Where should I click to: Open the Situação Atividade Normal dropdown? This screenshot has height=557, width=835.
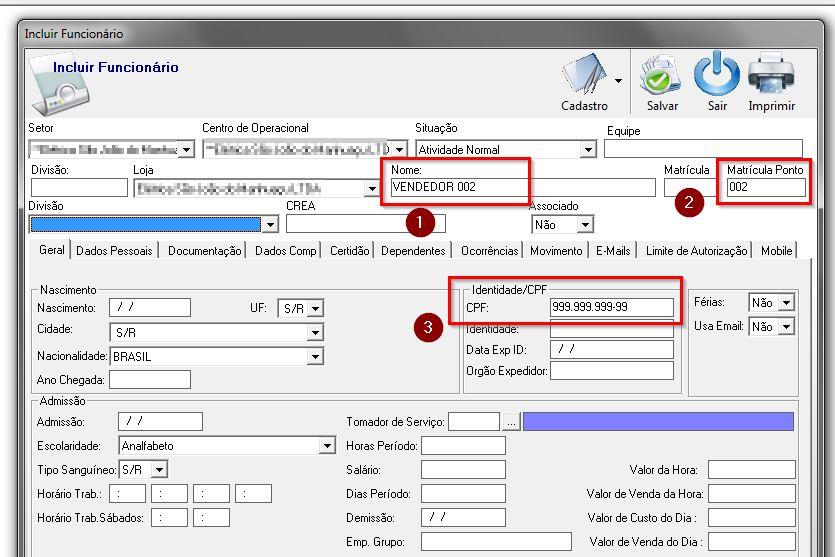tap(587, 150)
